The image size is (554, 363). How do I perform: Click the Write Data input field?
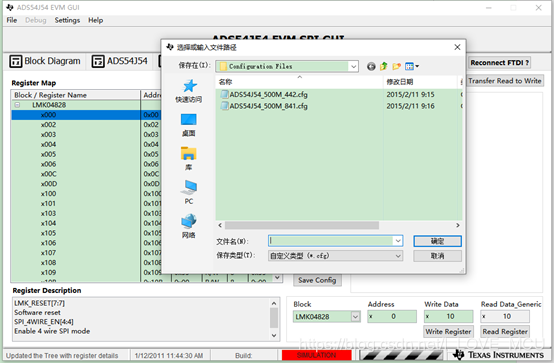[x=449, y=316]
